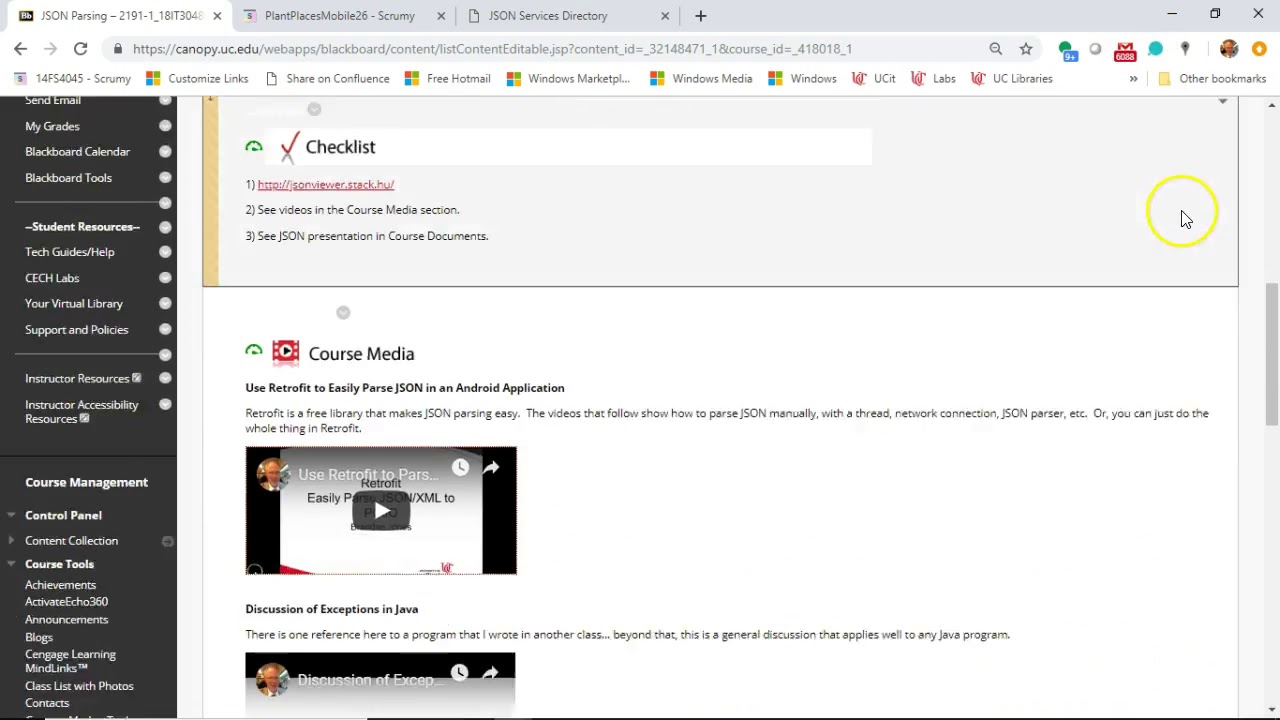Open ActivateEcho360 course tool
This screenshot has width=1280, height=720.
coord(66,602)
